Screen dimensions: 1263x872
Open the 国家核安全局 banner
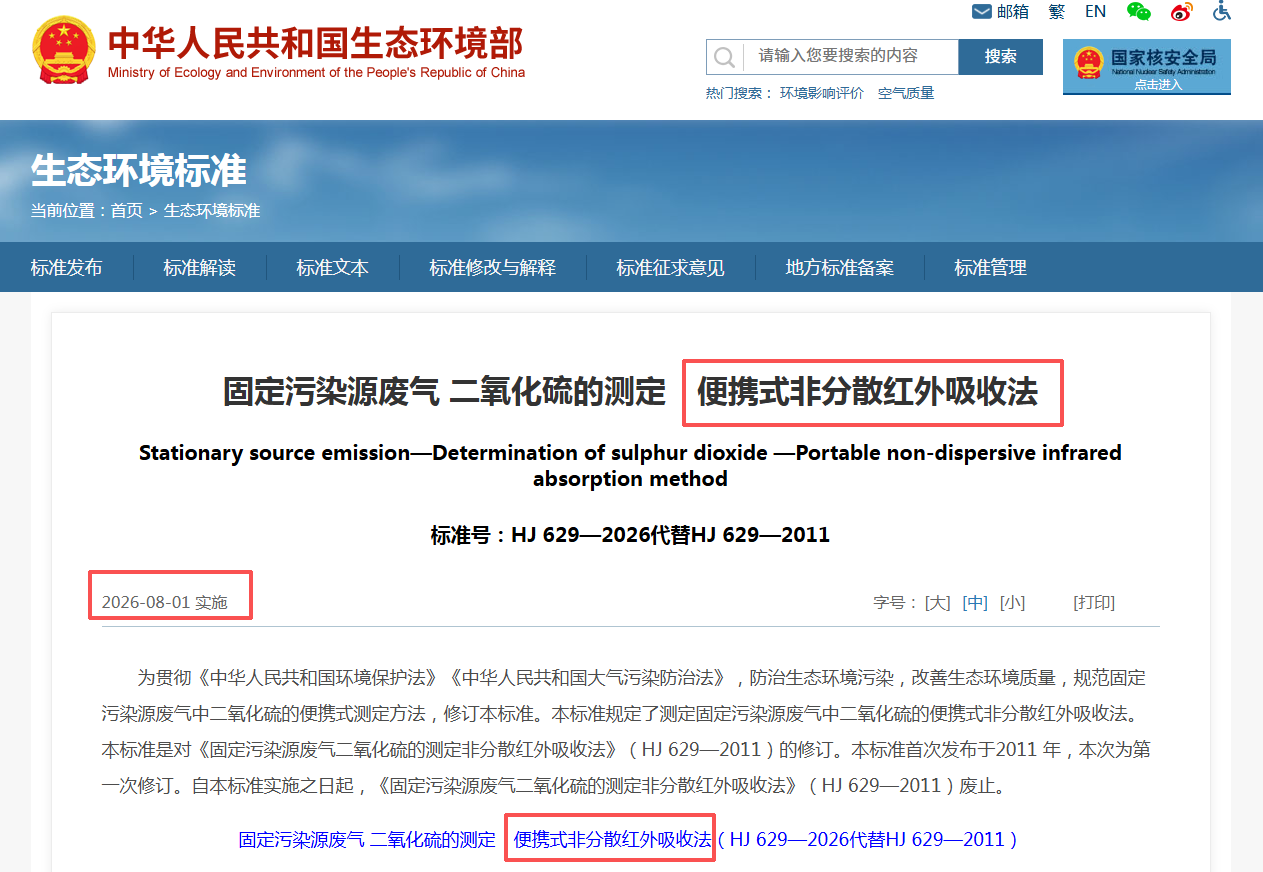[1146, 67]
